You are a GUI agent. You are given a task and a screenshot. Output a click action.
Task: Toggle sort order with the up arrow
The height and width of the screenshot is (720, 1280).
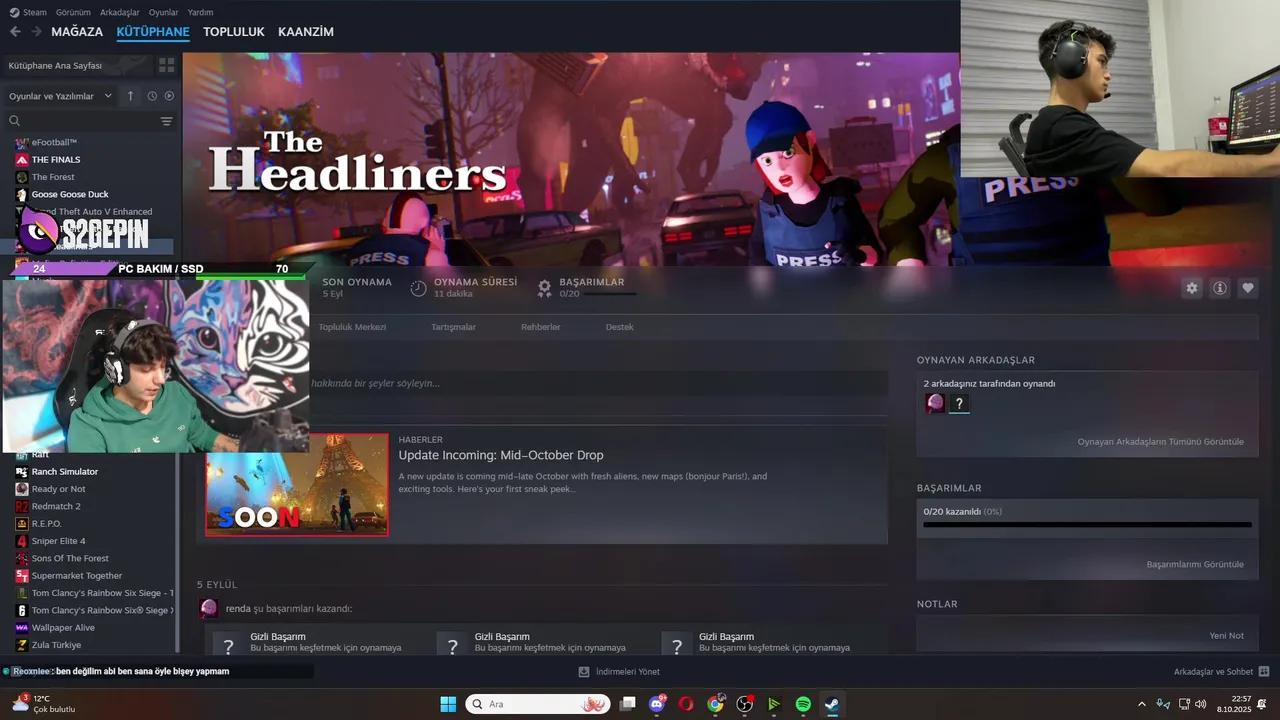(x=130, y=96)
